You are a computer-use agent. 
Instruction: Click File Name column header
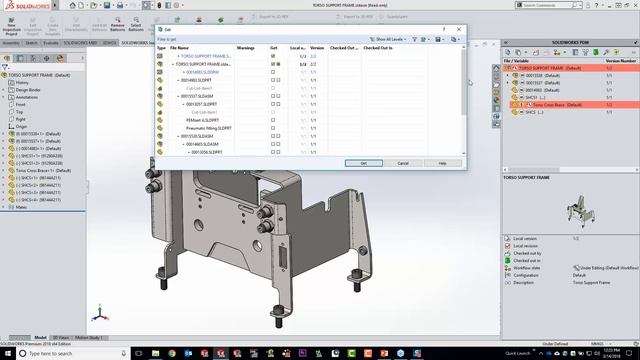[180, 48]
